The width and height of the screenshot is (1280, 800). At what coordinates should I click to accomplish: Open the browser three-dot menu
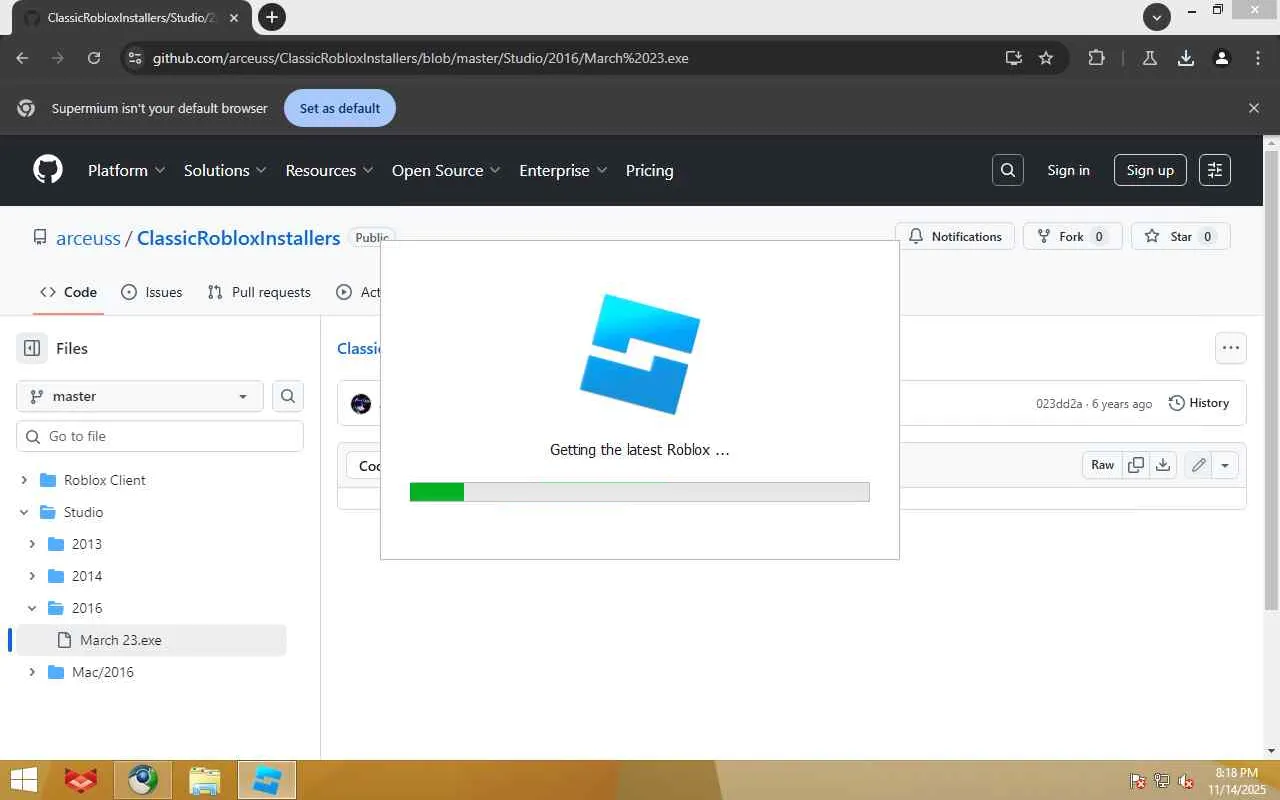[1258, 58]
